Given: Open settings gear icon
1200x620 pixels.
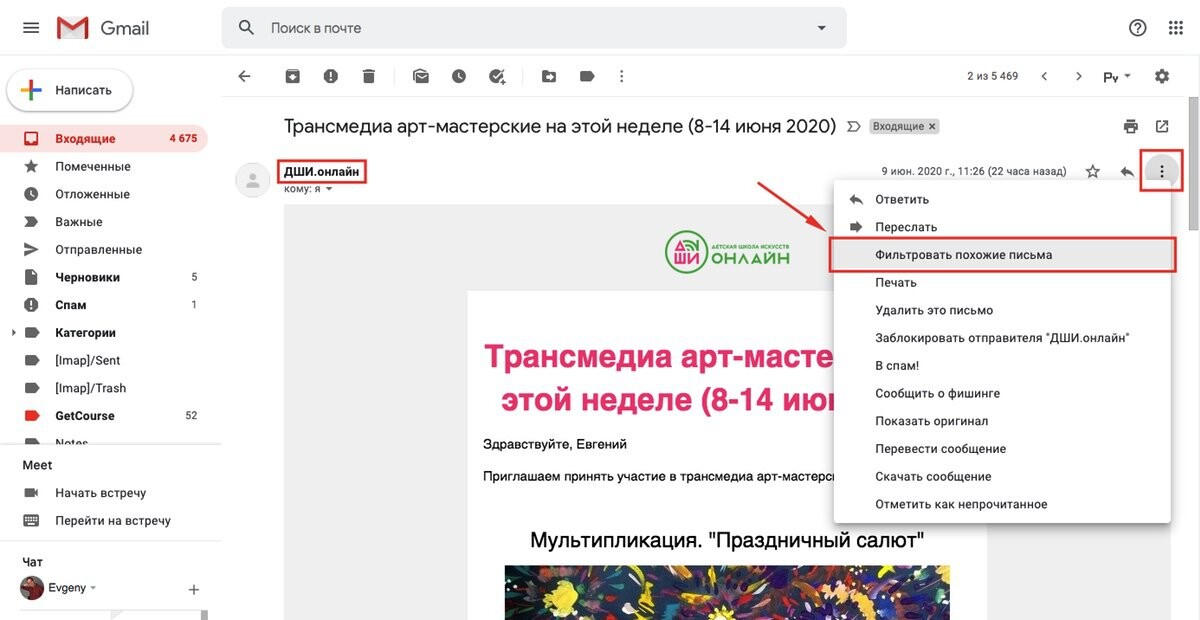Looking at the screenshot, I should point(1162,76).
